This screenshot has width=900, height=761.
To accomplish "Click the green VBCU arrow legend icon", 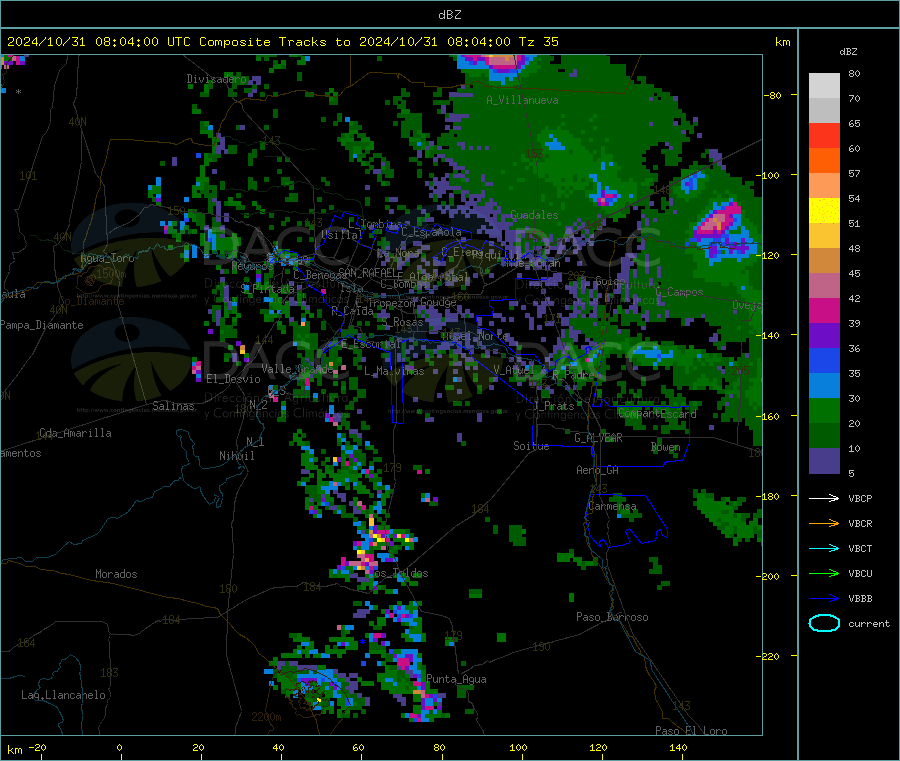I will [824, 573].
